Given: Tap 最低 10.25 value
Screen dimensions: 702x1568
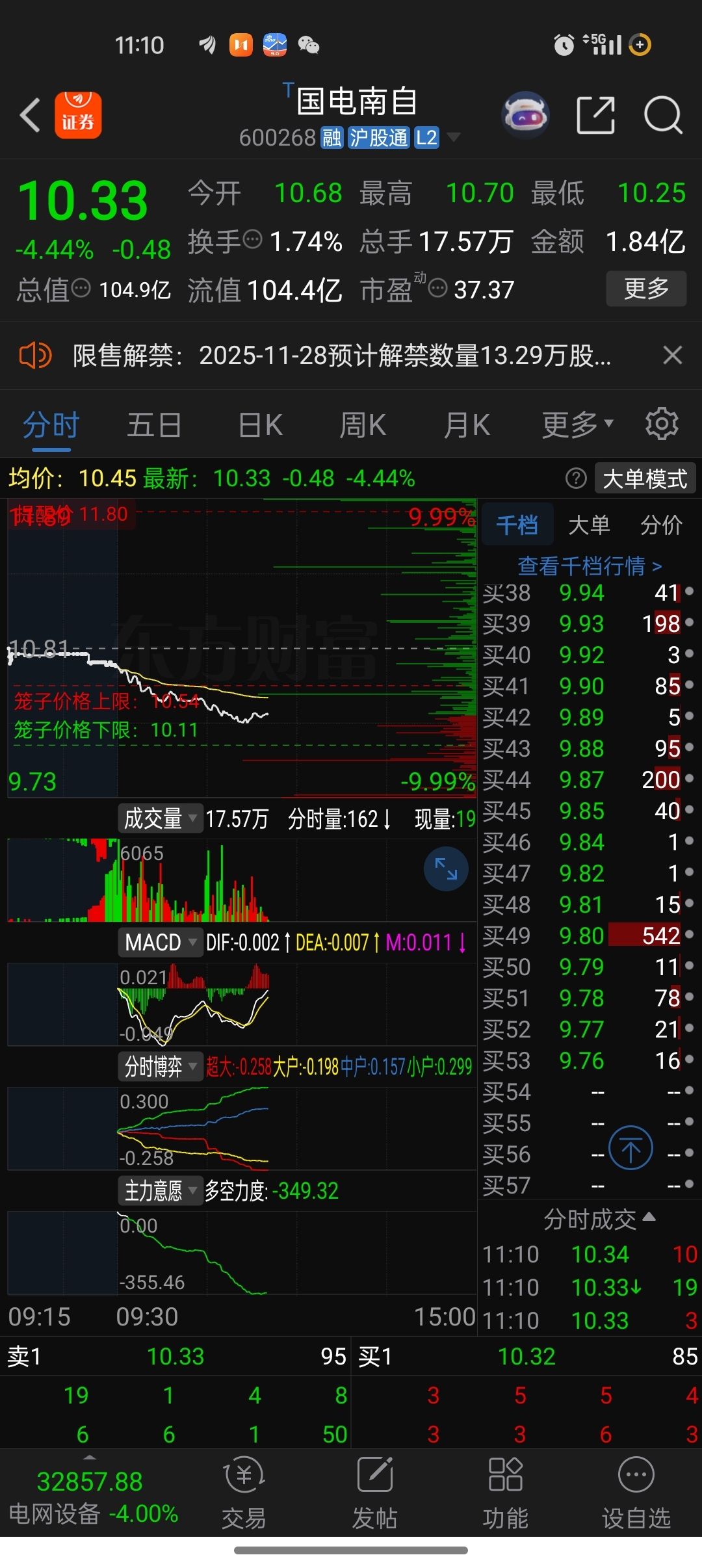Looking at the screenshot, I should [651, 193].
